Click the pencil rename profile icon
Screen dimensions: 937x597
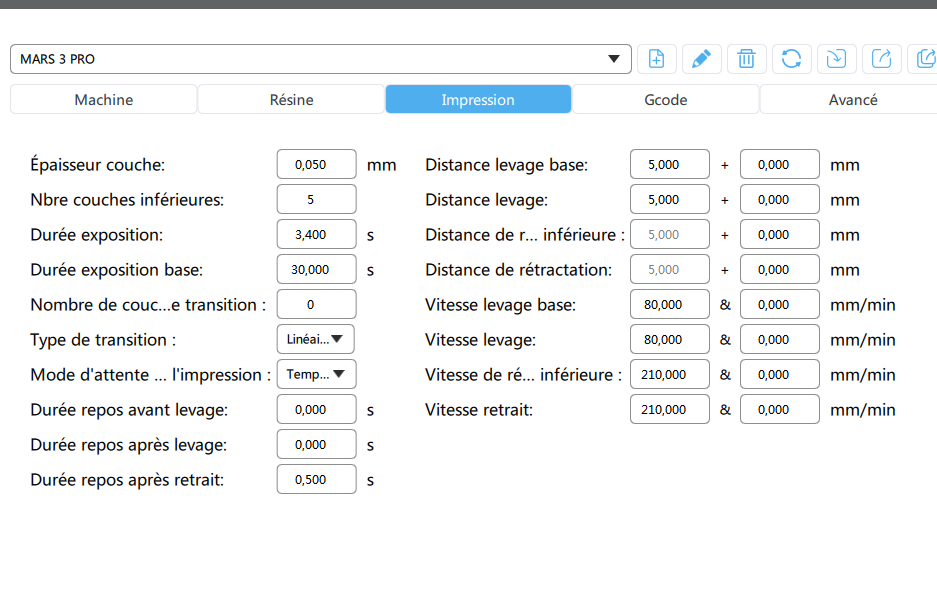pyautogui.click(x=702, y=59)
